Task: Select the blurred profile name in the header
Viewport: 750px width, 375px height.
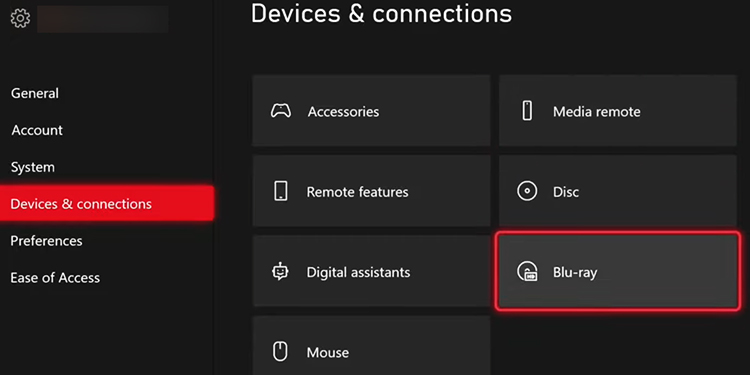Action: coord(102,19)
